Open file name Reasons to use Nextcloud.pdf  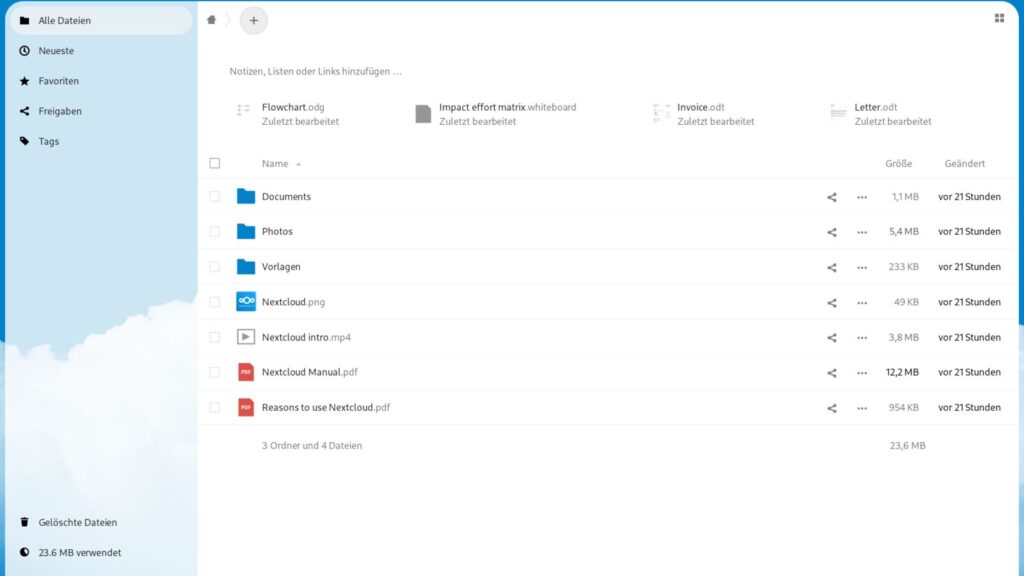pos(326,408)
